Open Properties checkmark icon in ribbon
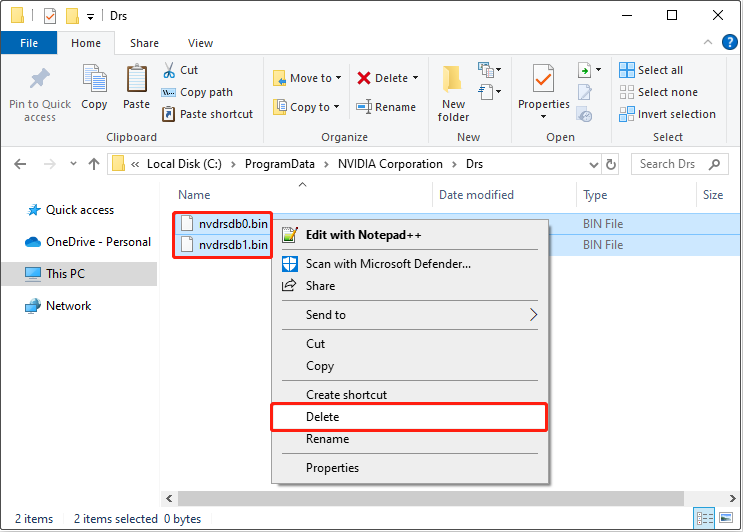Image resolution: width=743 pixels, height=532 pixels. 543,80
